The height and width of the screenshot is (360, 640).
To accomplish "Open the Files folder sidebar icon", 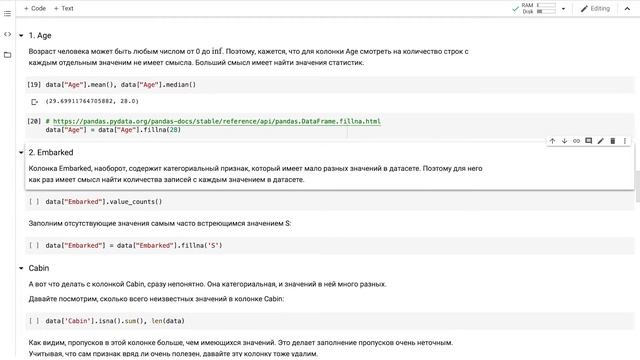I will [7, 55].
